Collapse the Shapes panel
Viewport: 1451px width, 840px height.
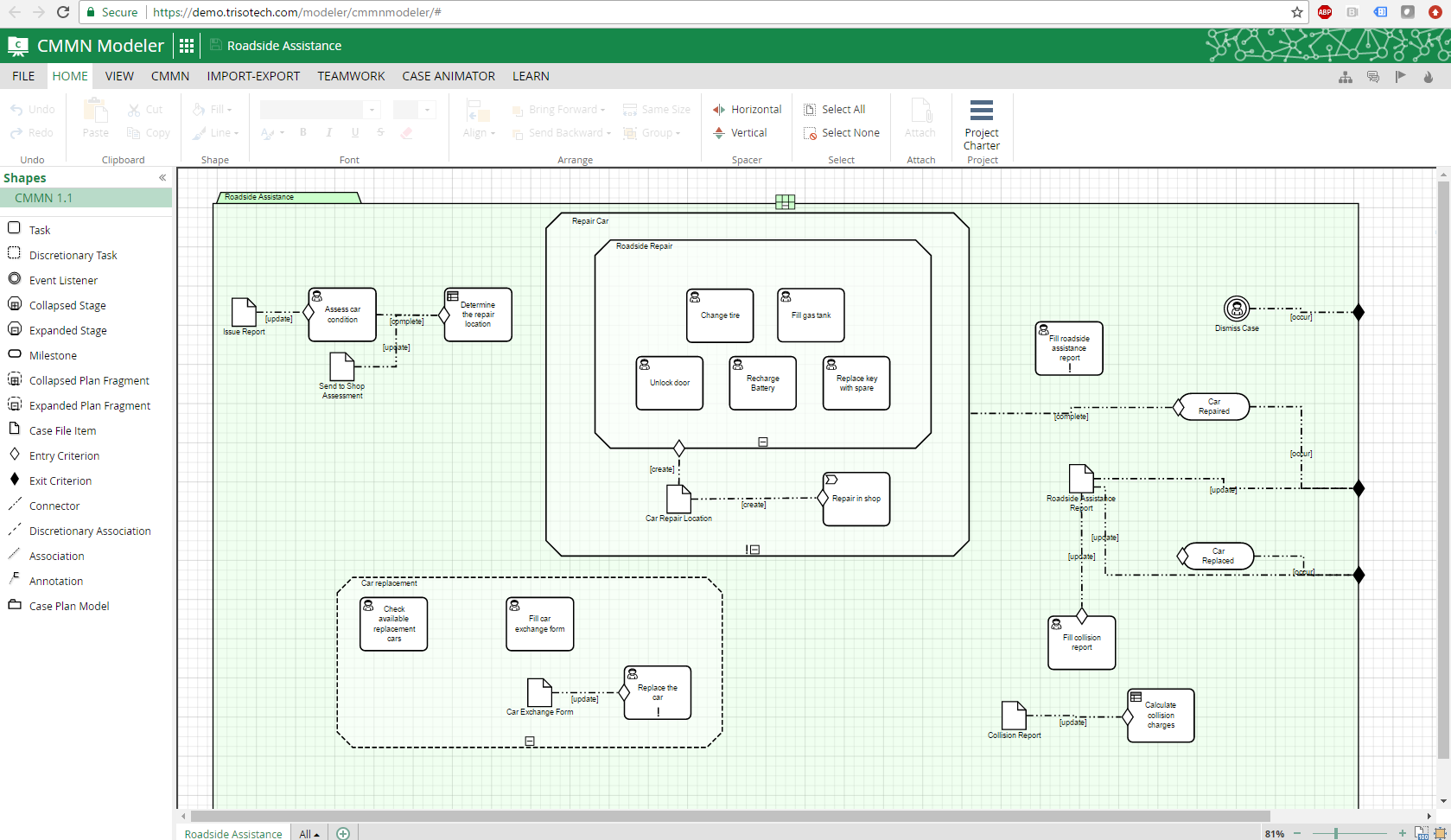tap(162, 178)
